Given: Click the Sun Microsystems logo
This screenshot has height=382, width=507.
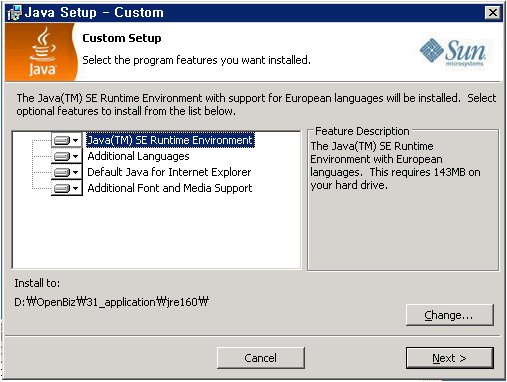Looking at the screenshot, I should (453, 52).
